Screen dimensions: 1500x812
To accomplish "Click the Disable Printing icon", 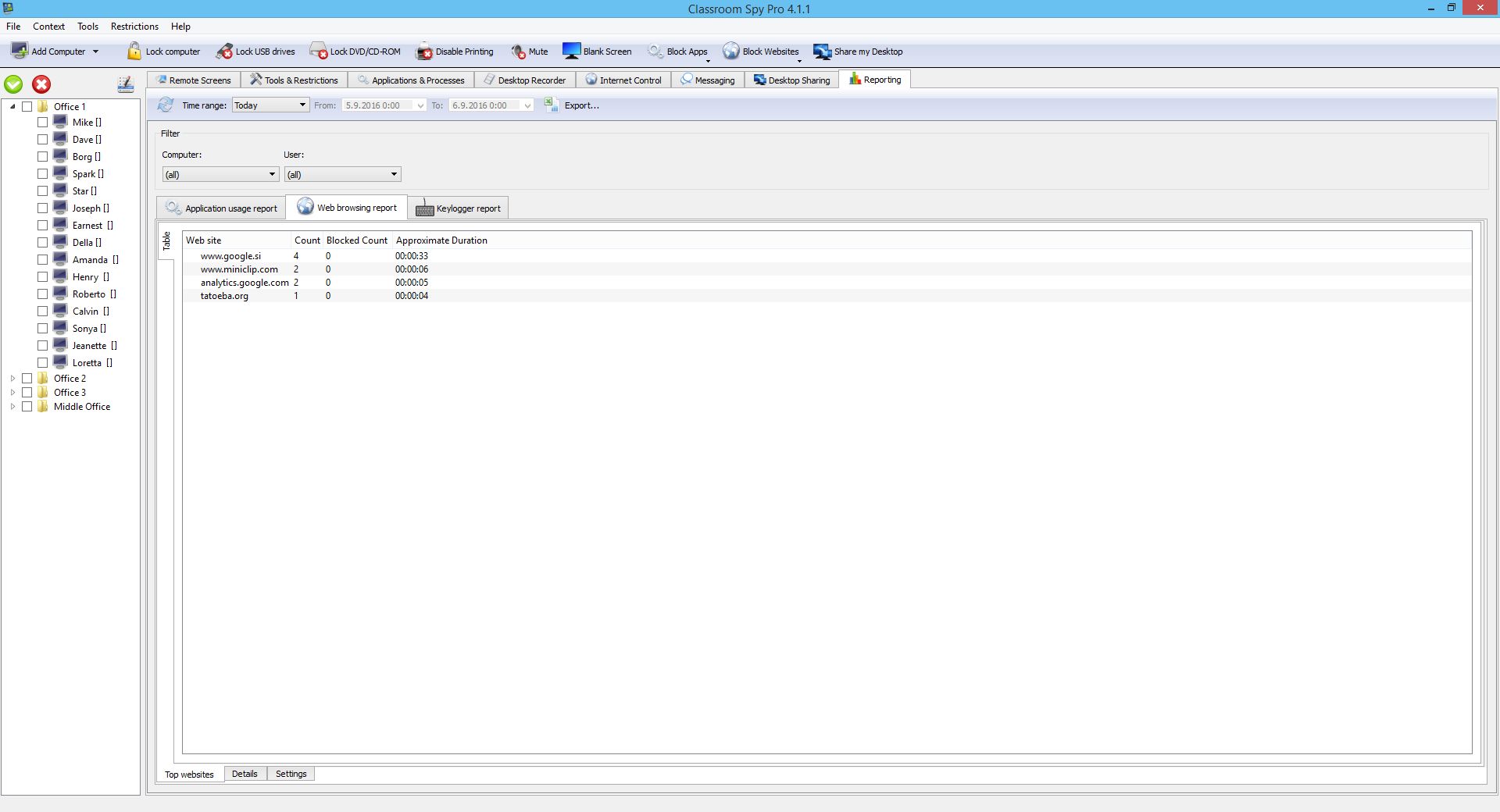I will [x=423, y=52].
